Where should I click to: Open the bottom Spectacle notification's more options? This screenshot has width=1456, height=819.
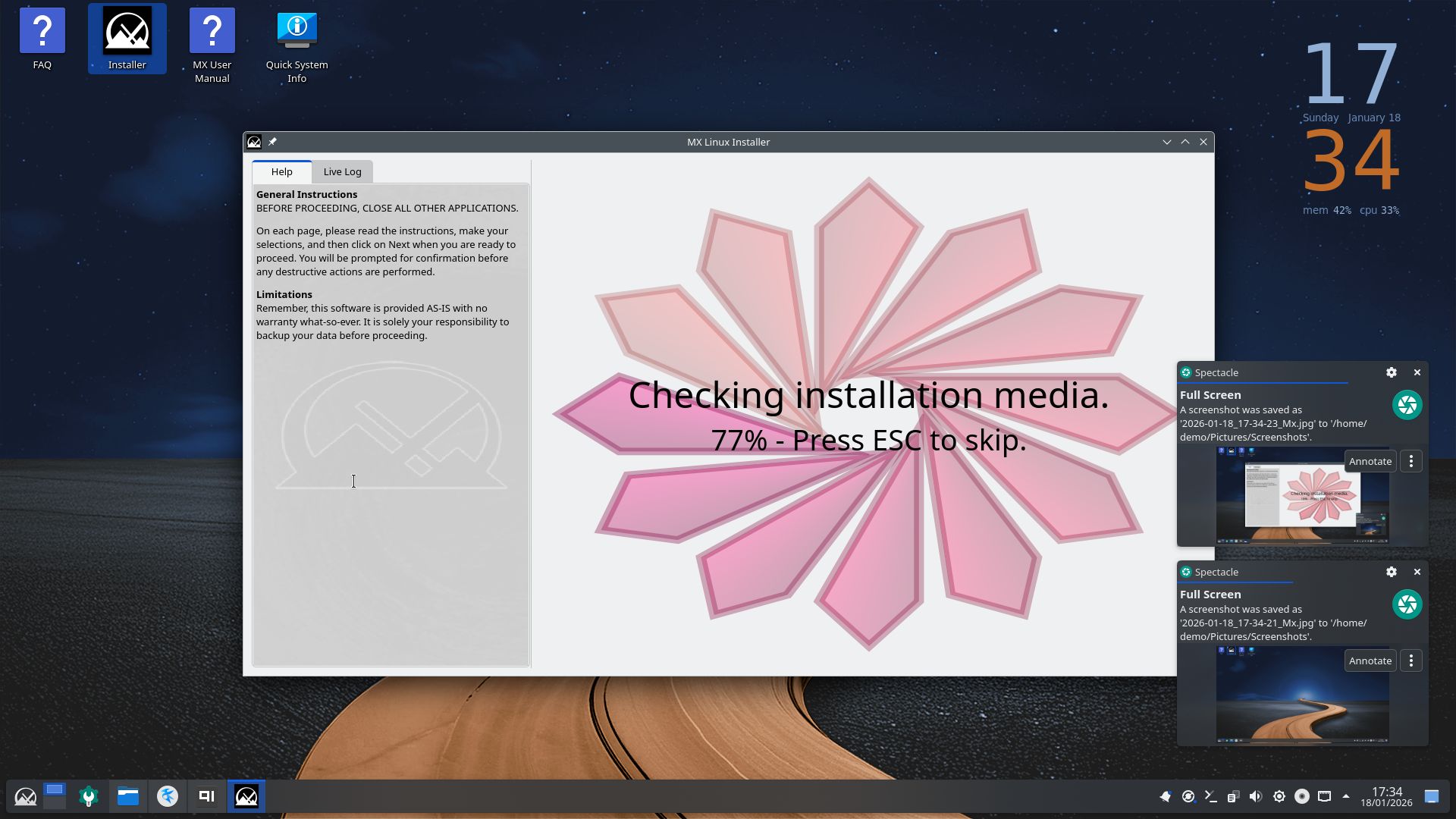(x=1410, y=661)
